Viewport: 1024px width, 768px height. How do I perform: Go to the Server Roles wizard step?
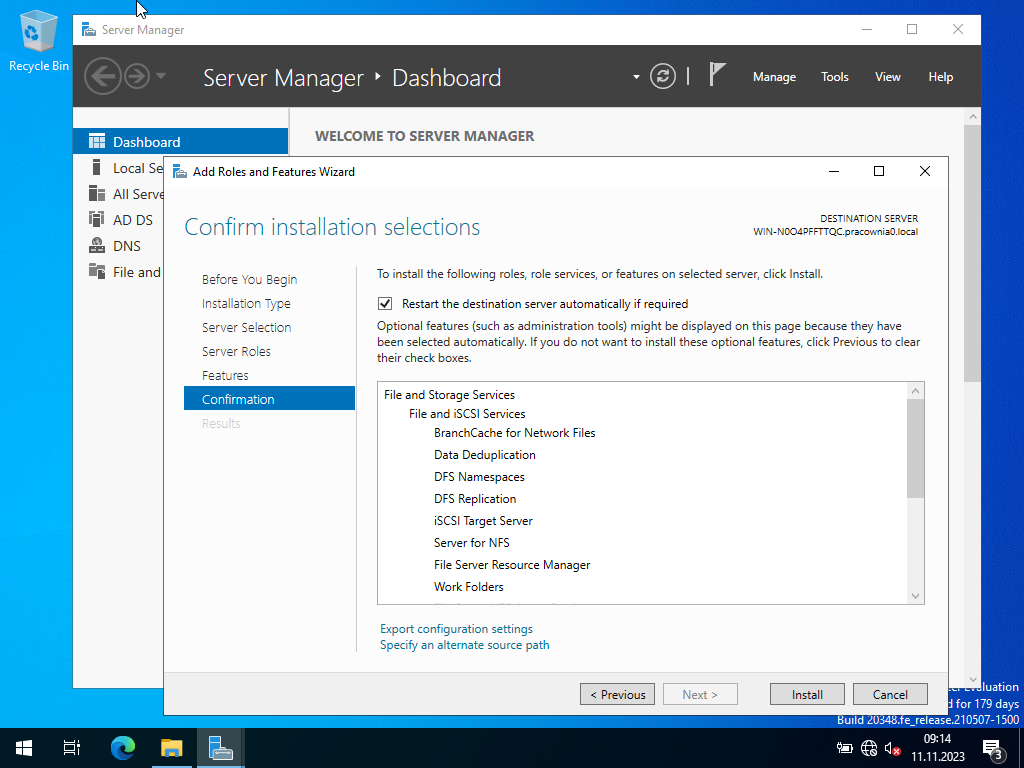click(236, 352)
